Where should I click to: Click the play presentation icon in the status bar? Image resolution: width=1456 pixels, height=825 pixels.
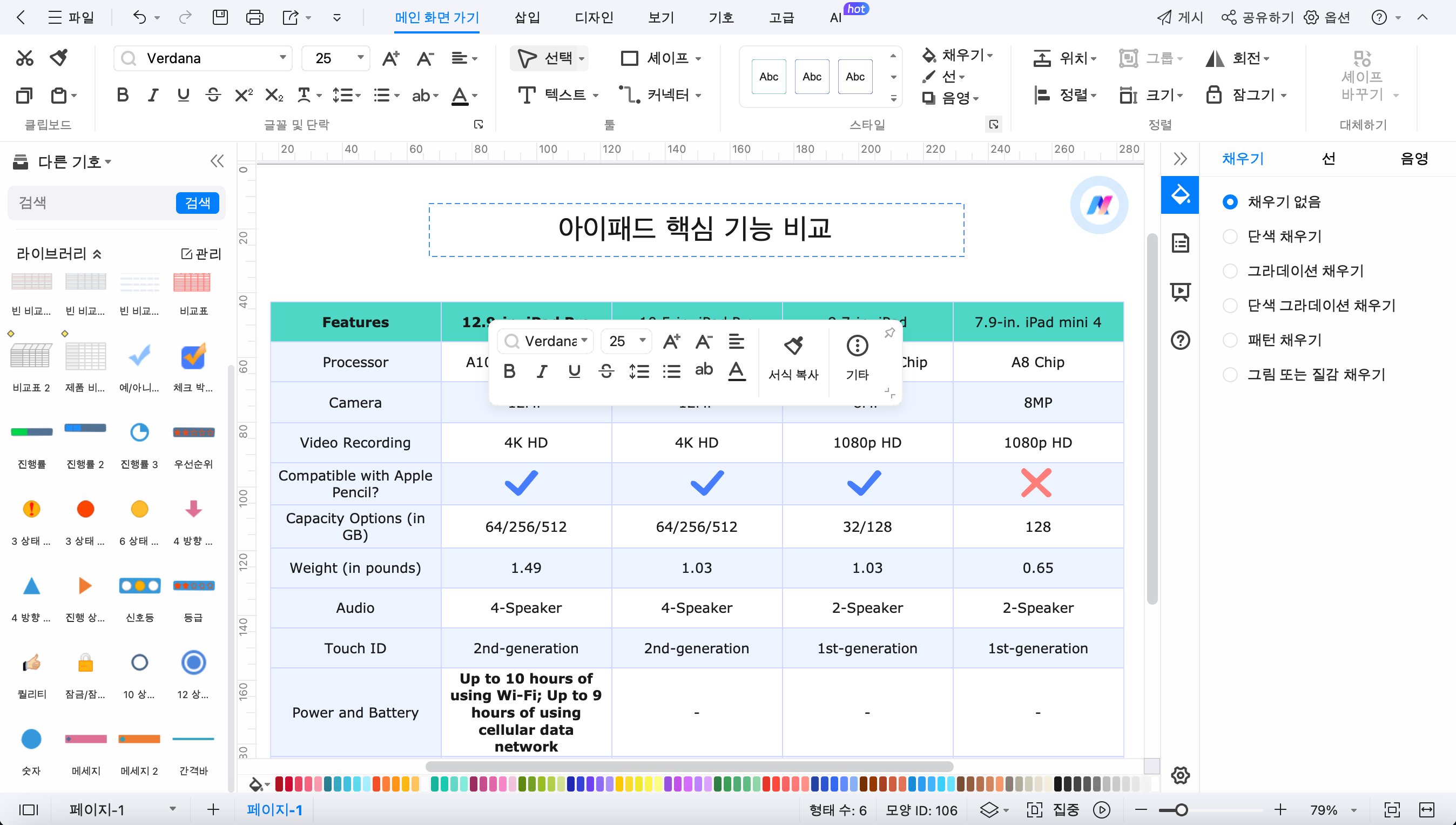[x=1101, y=810]
